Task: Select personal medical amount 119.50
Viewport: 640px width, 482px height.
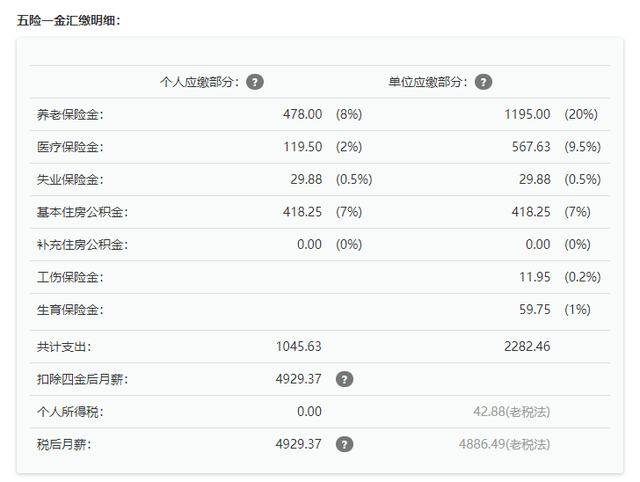Action: (x=303, y=147)
